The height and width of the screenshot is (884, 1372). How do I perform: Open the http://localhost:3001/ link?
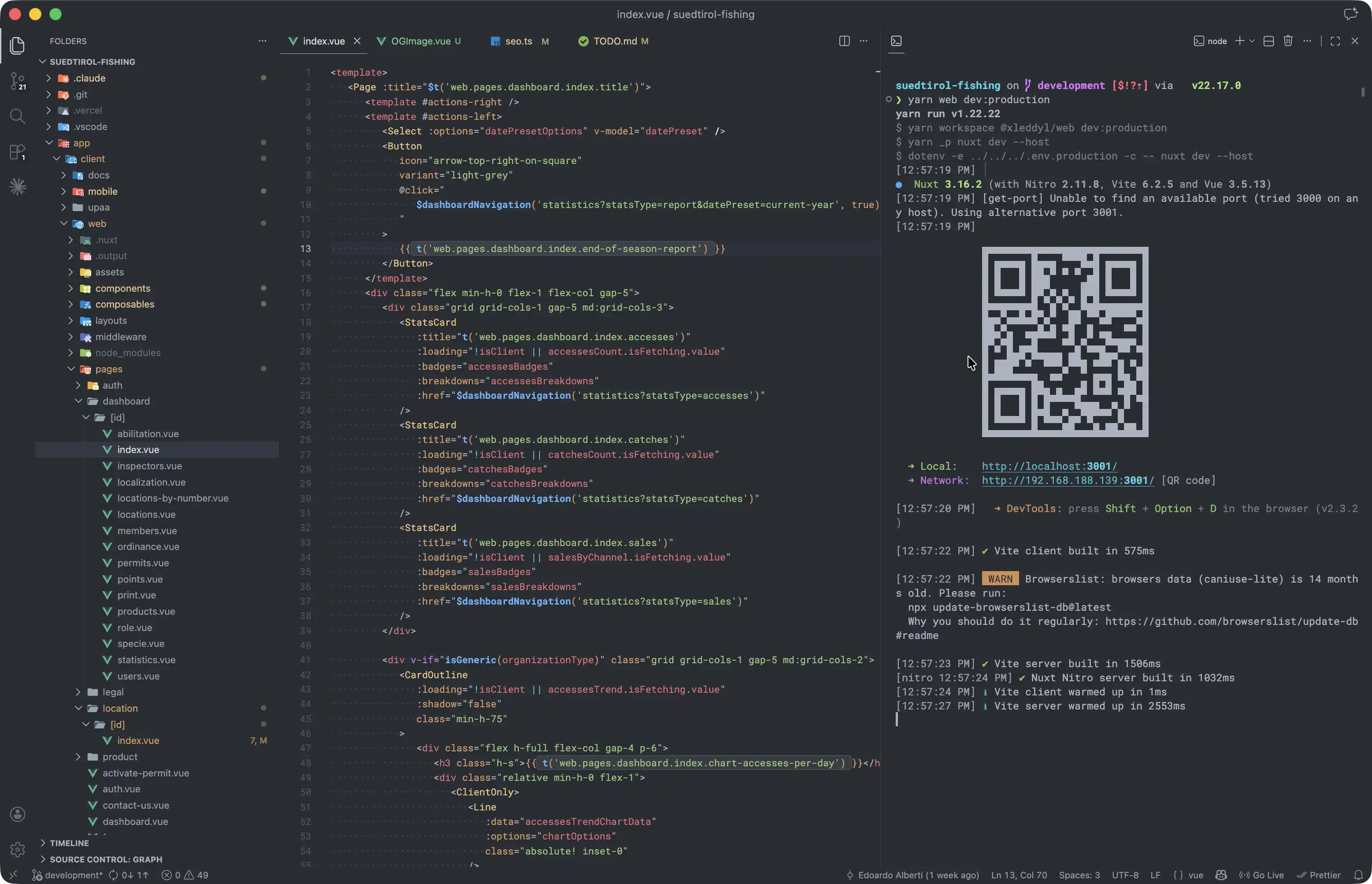point(1049,466)
